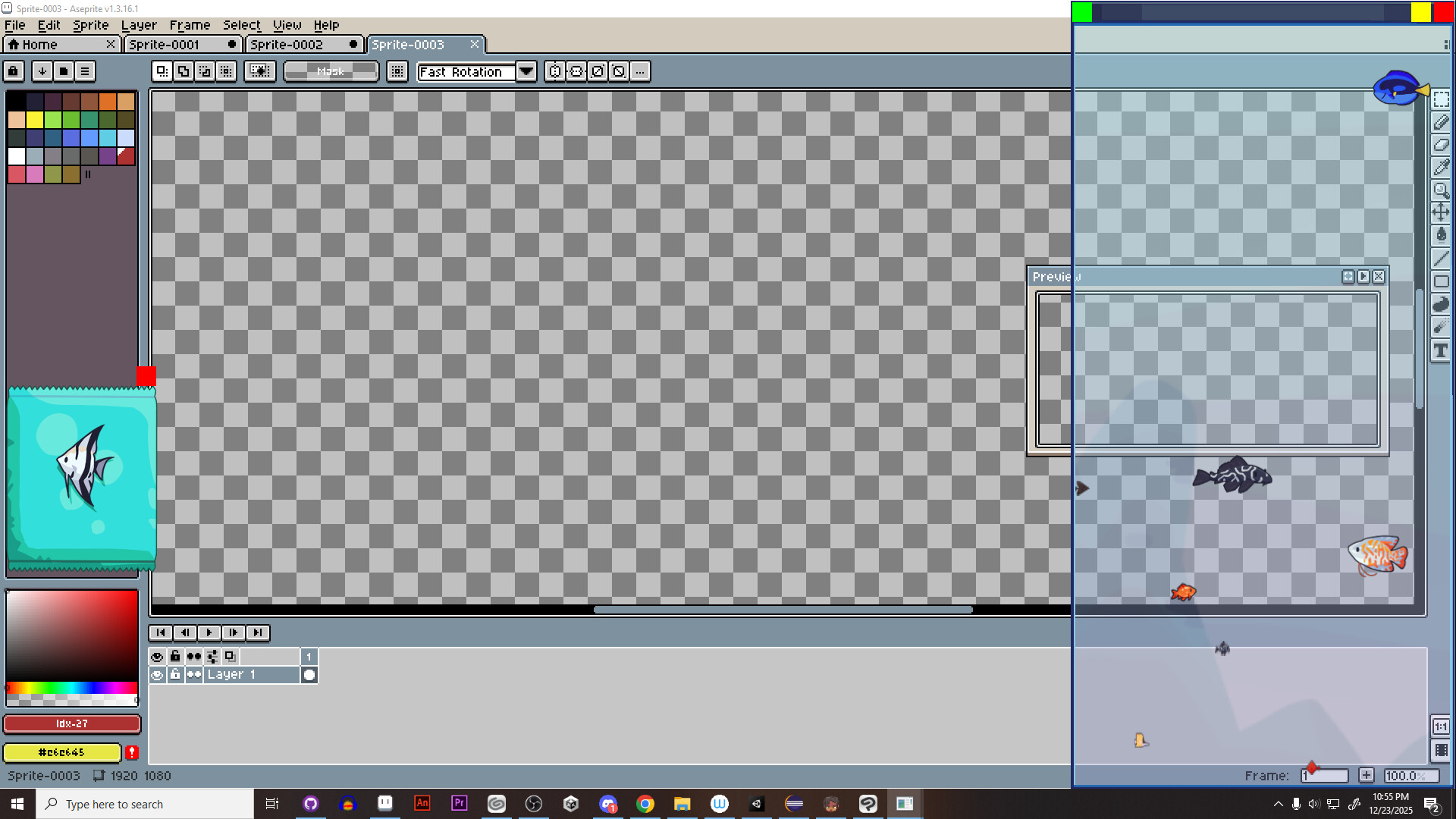The image size is (1456, 819).
Task: Toggle visibility of Layer 1
Action: click(x=157, y=675)
